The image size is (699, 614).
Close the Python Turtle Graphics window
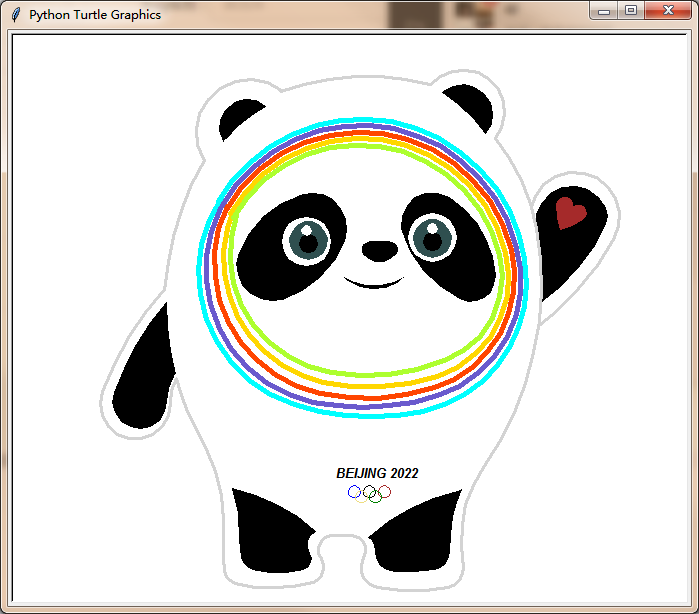point(667,11)
